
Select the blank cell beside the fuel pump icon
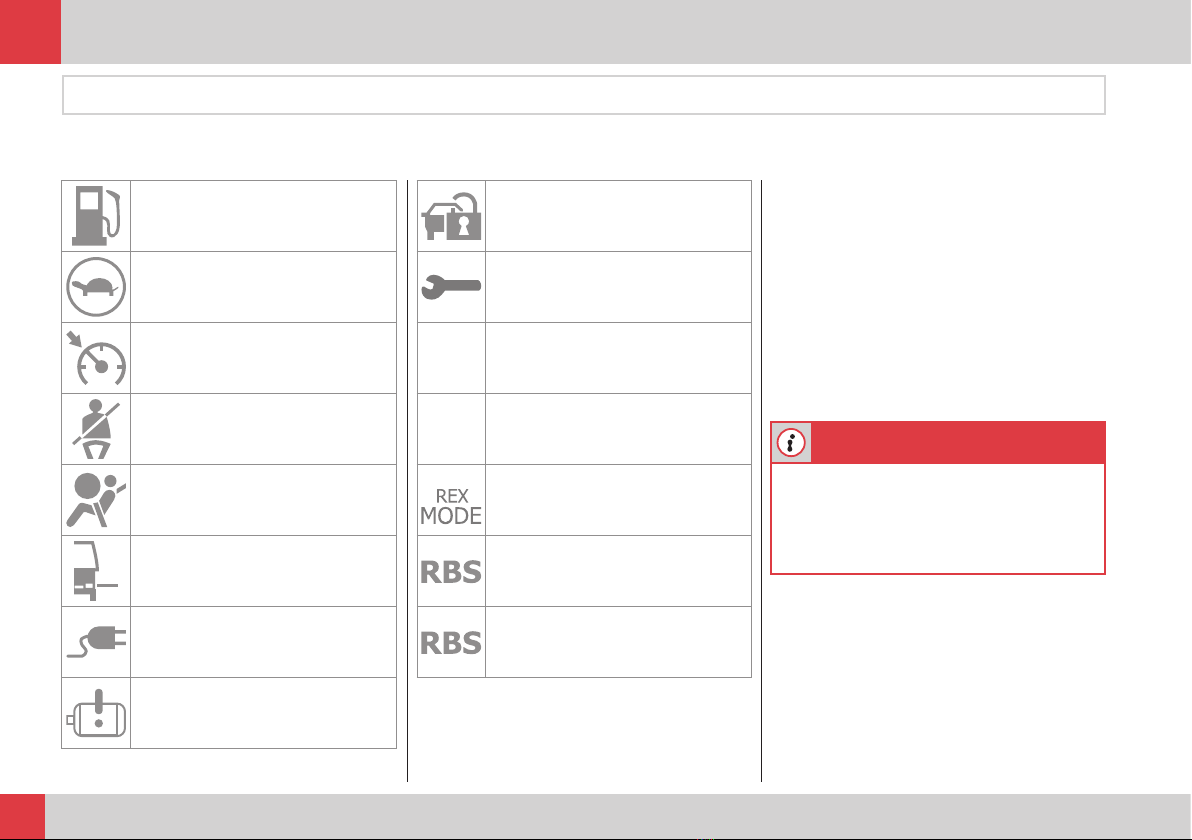point(264,216)
